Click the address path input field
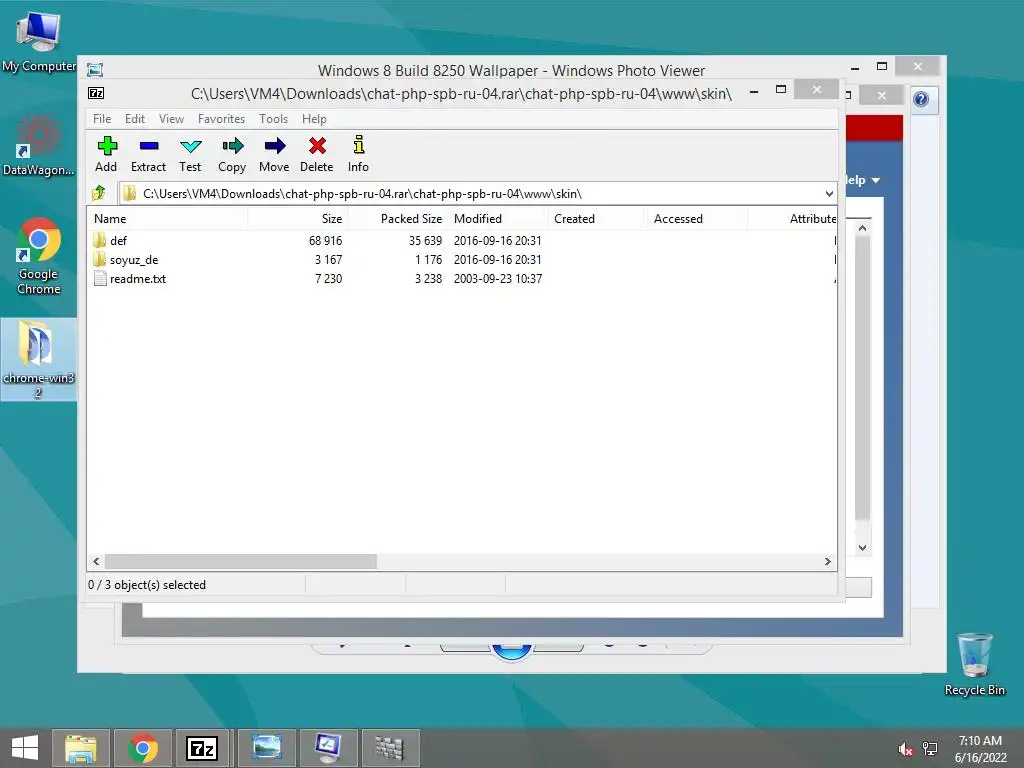 tap(477, 193)
